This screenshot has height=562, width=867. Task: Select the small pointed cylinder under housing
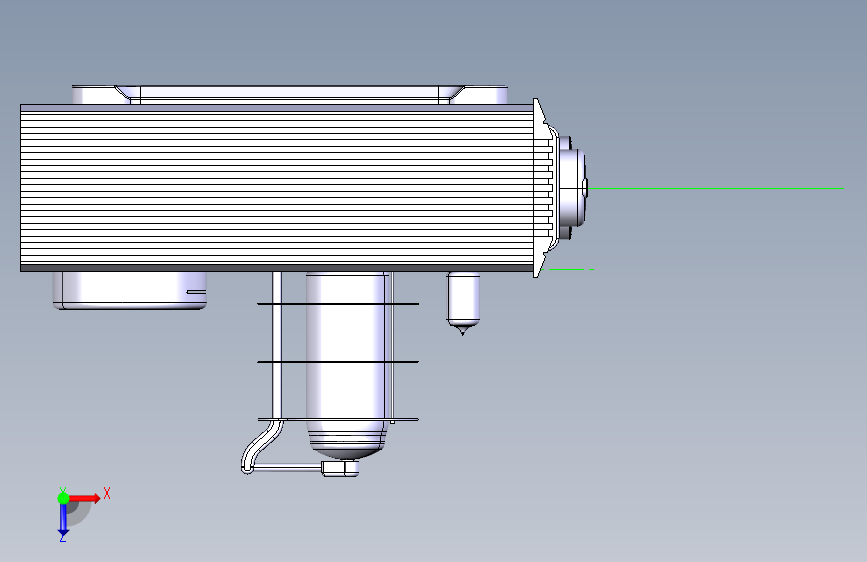(x=463, y=302)
